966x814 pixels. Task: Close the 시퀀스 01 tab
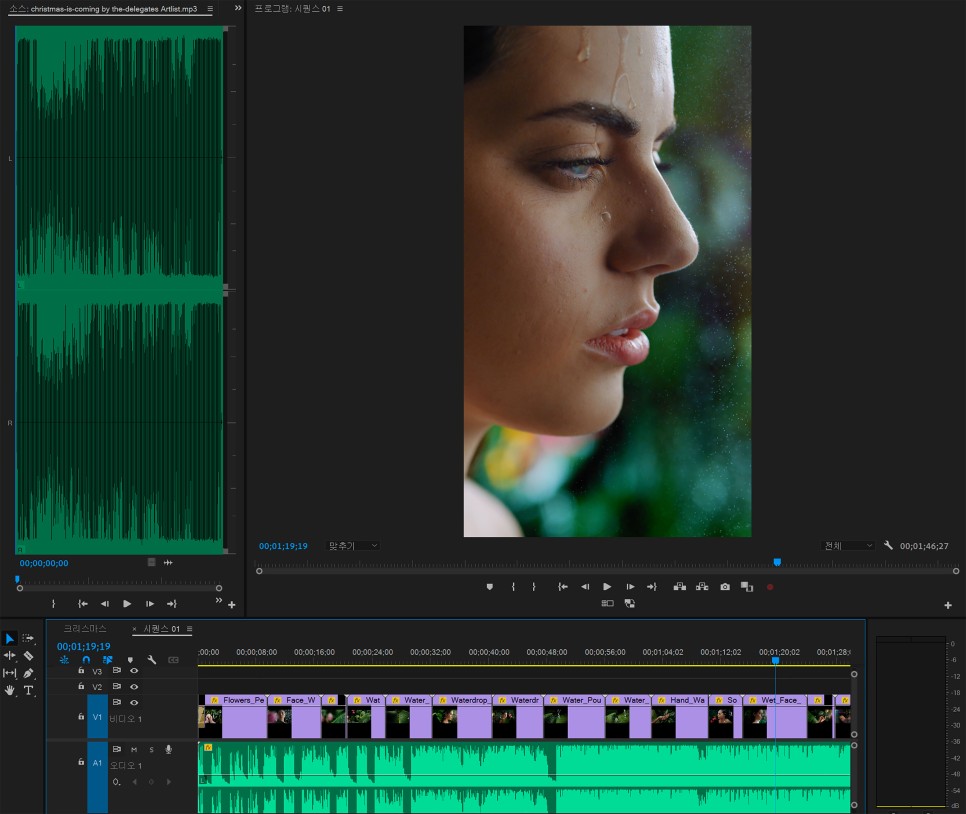click(134, 629)
